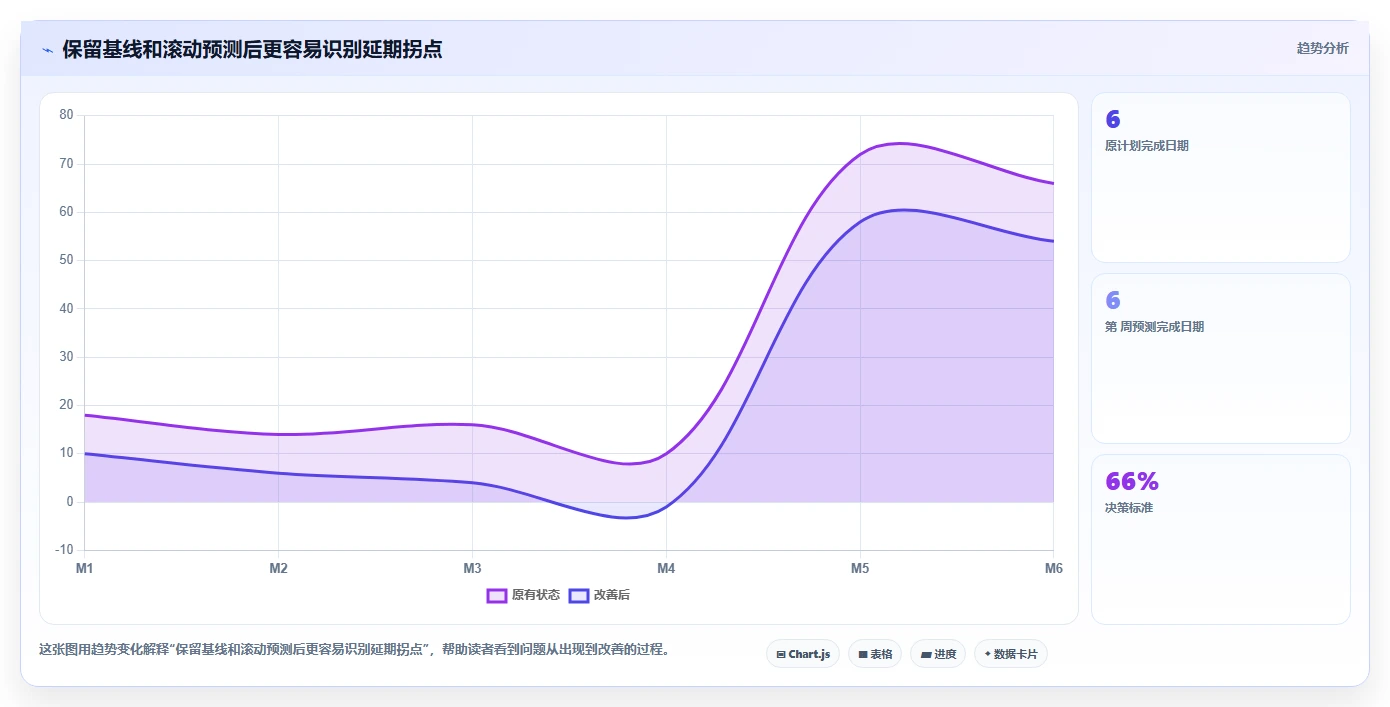The width and height of the screenshot is (1390, 707).
Task: Select the 进度 tag
Action: pyautogui.click(x=938, y=654)
